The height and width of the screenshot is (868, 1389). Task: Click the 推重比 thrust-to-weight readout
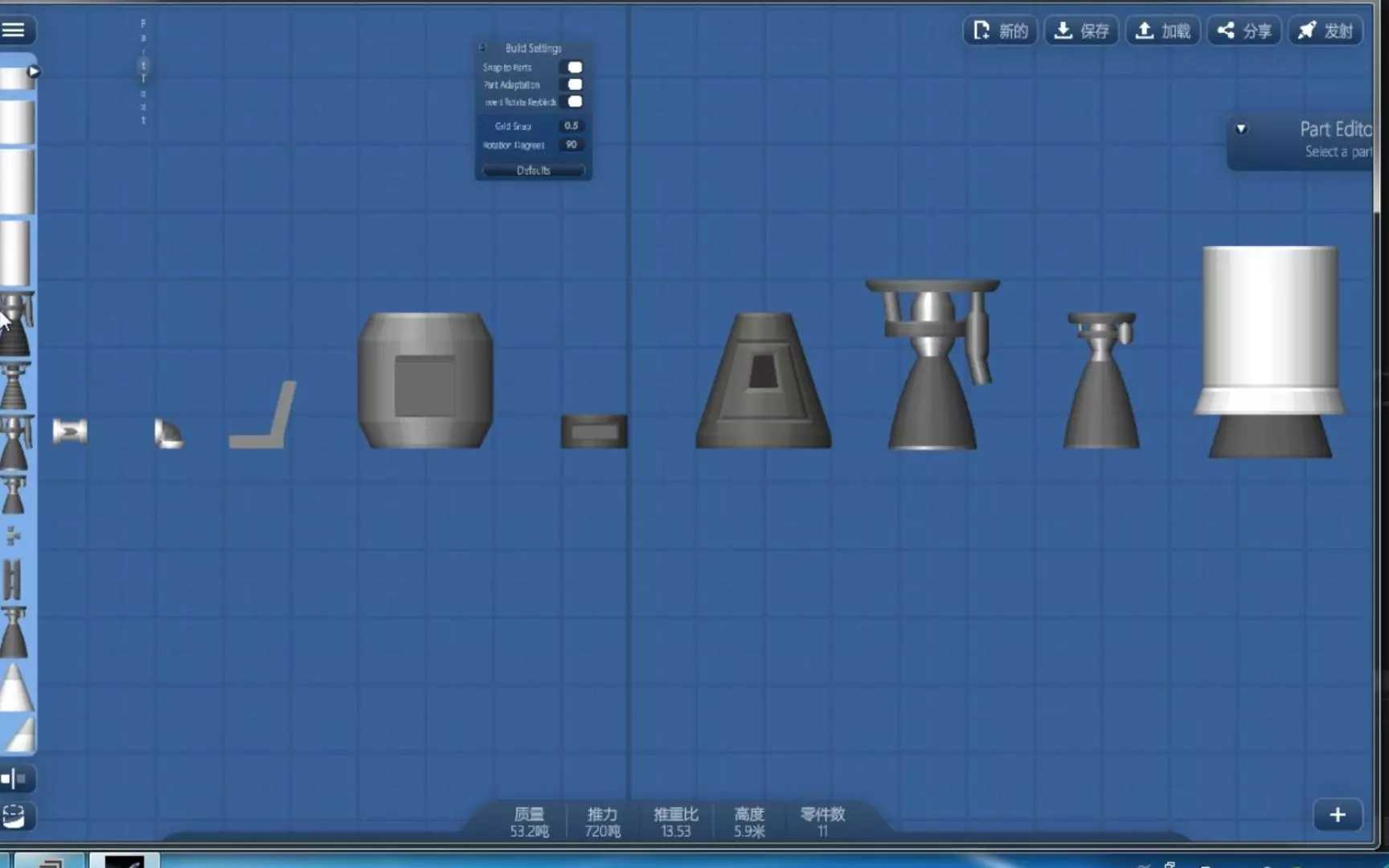tap(676, 822)
